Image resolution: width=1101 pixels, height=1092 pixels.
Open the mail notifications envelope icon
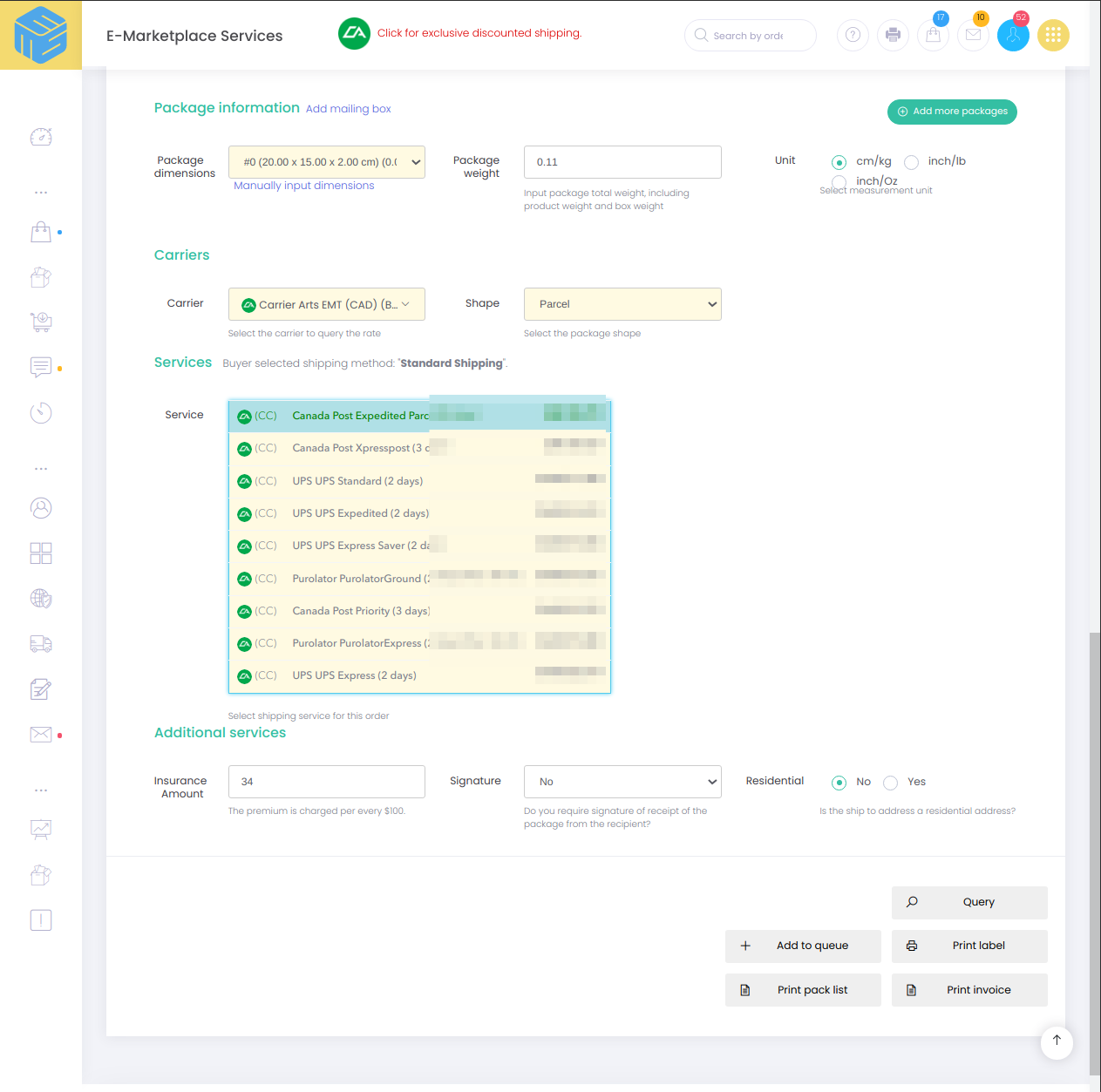973,35
